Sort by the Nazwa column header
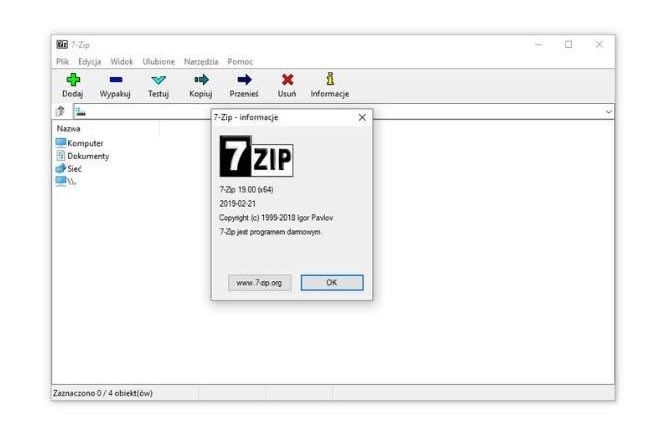The height and width of the screenshot is (434, 660). tap(69, 128)
